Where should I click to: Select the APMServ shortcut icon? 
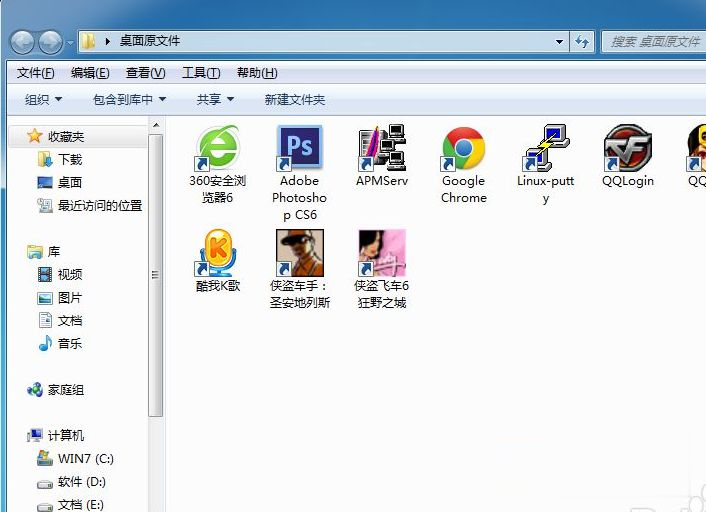[382, 148]
